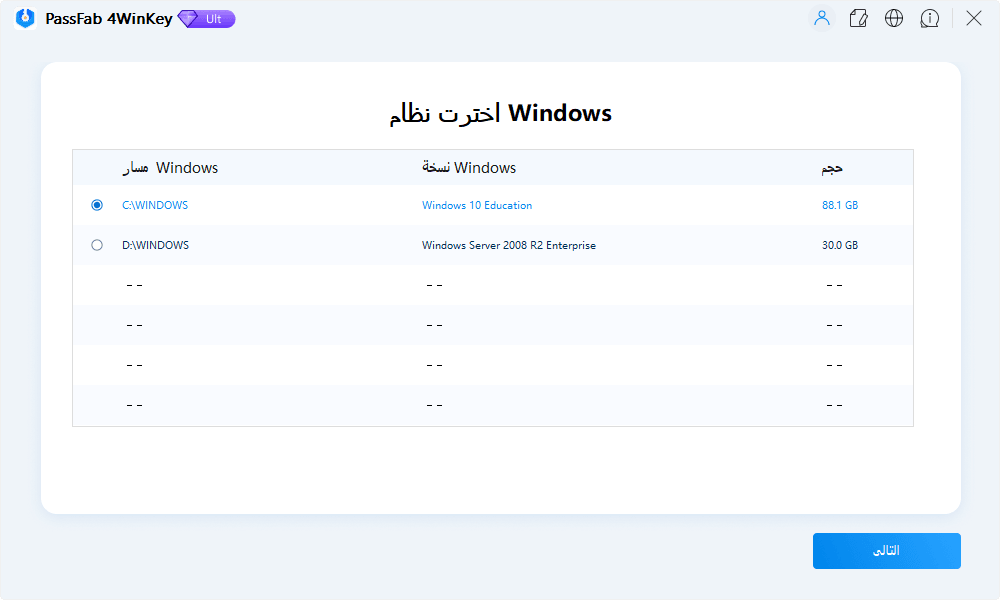Open the feedback note icon
This screenshot has width=1000, height=600.
coord(858,18)
